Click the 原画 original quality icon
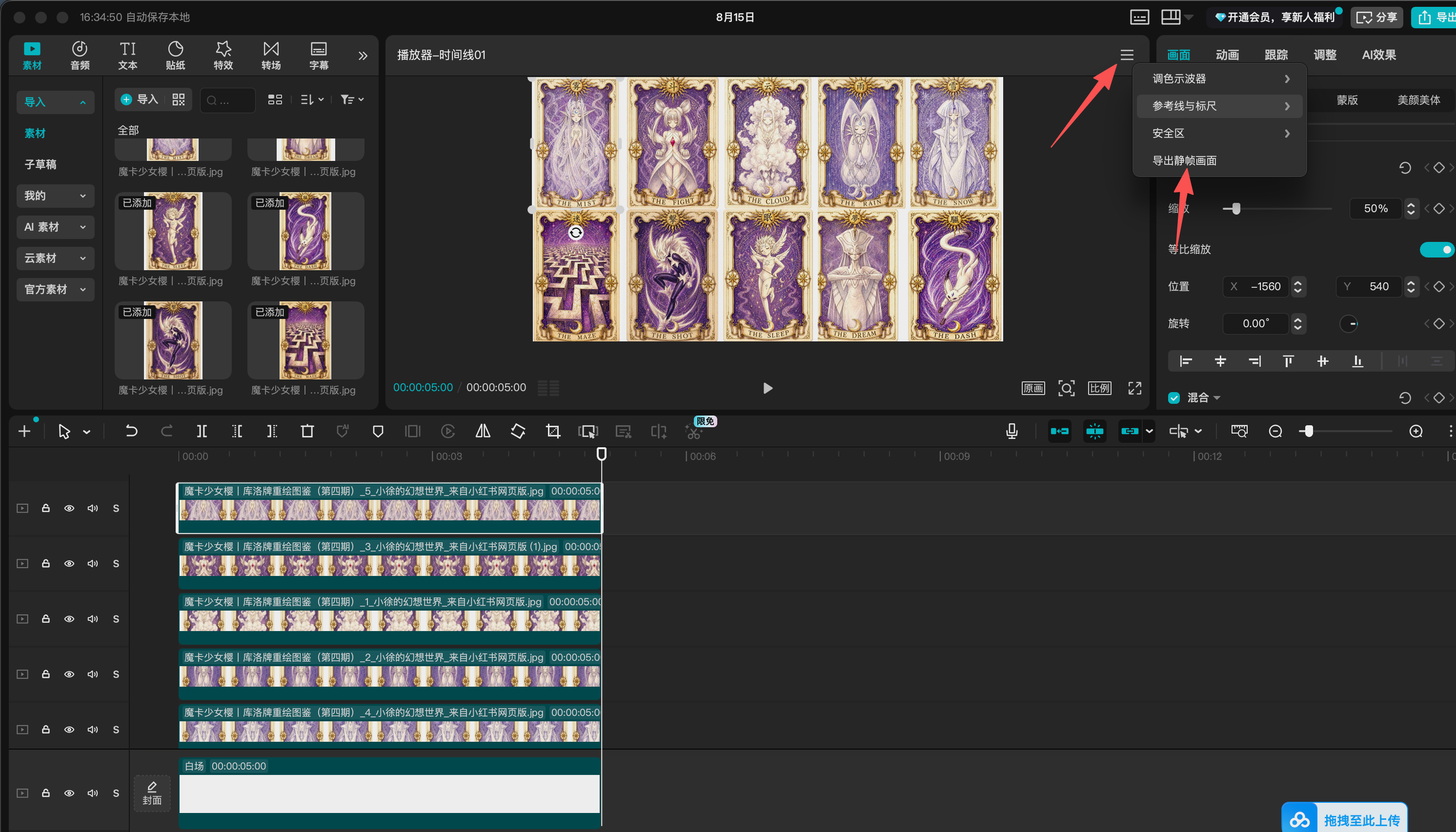 pyautogui.click(x=1033, y=388)
